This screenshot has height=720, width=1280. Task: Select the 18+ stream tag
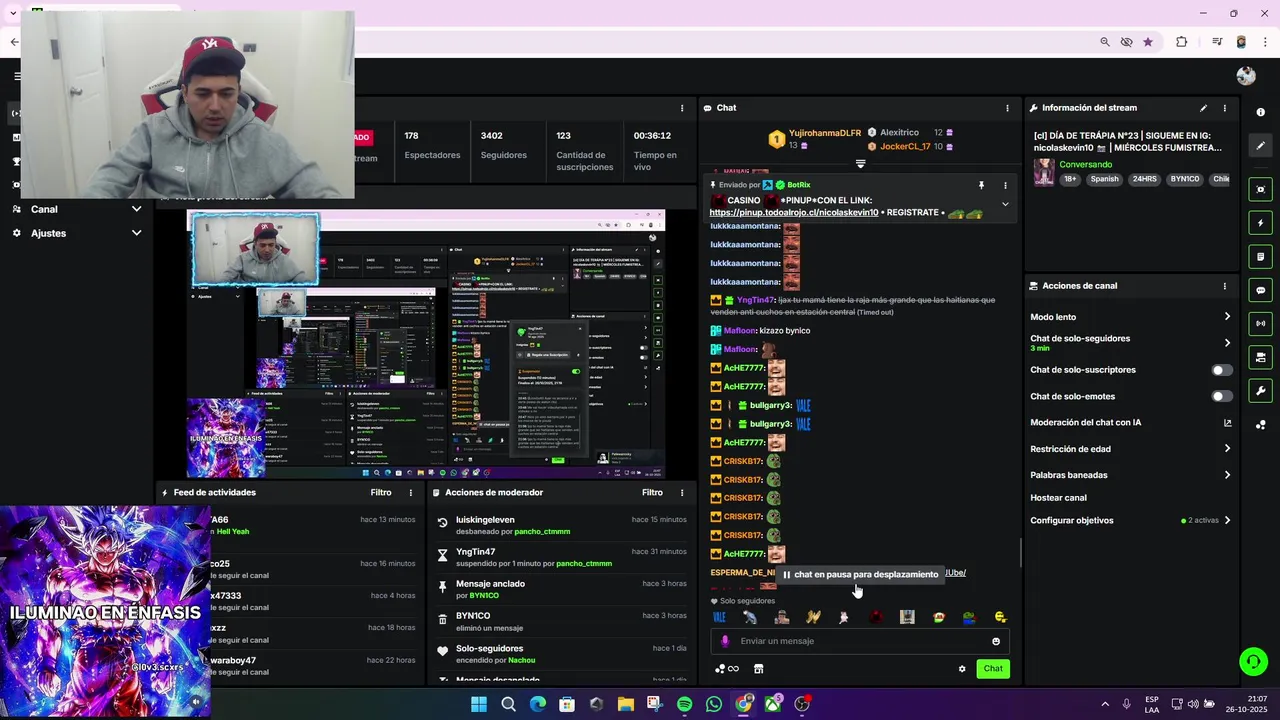(x=1070, y=180)
